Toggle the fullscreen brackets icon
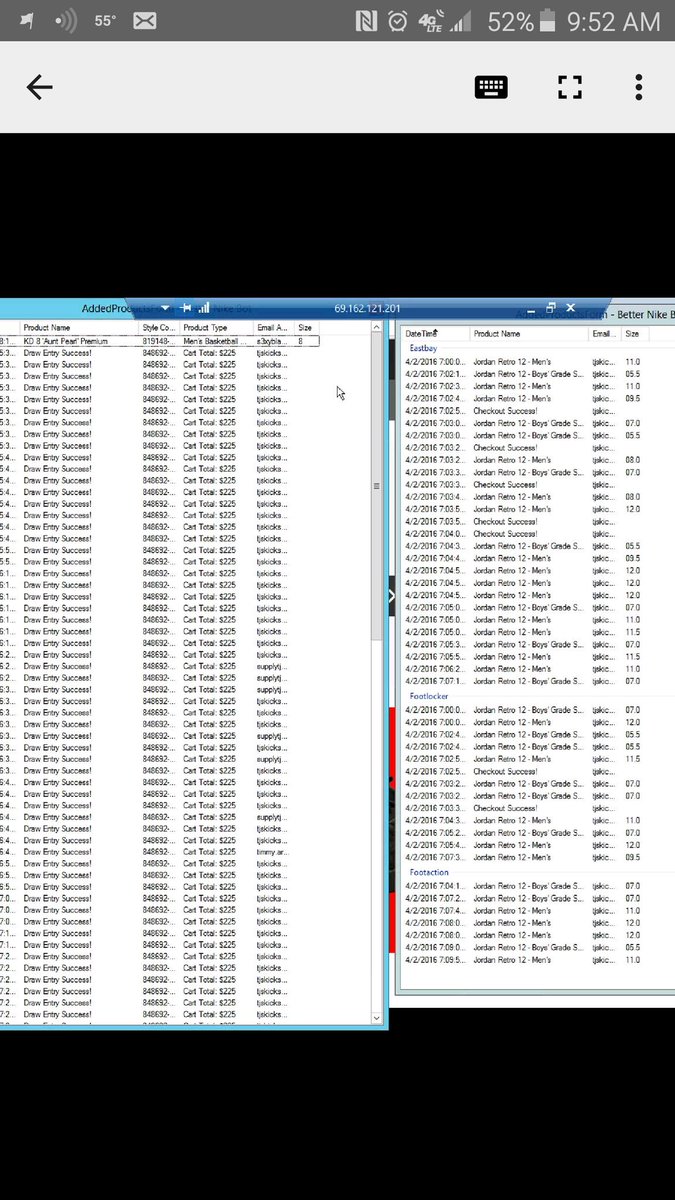The width and height of the screenshot is (675, 1200). click(570, 87)
